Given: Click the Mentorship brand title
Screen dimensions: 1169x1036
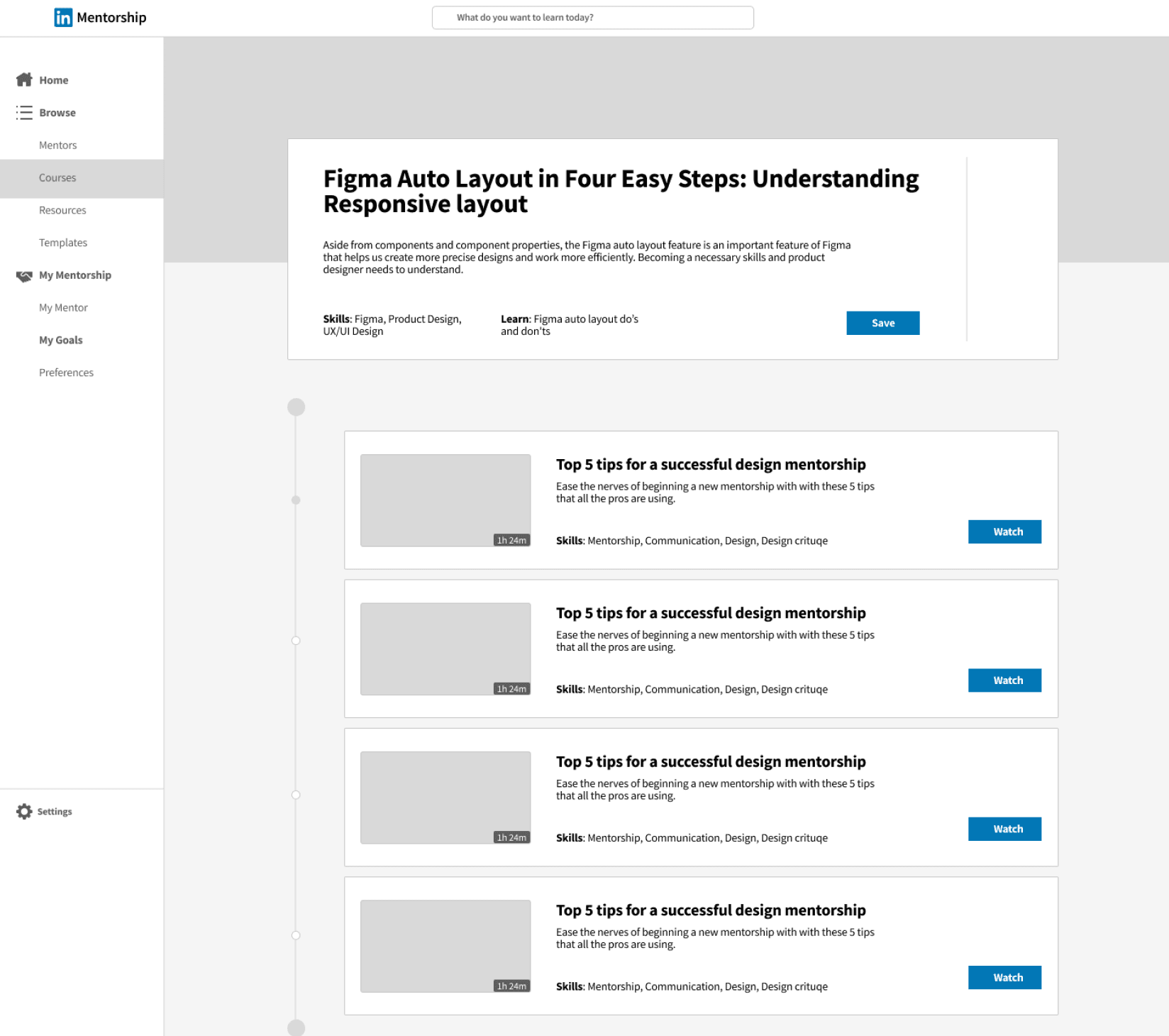Looking at the screenshot, I should tap(111, 18).
